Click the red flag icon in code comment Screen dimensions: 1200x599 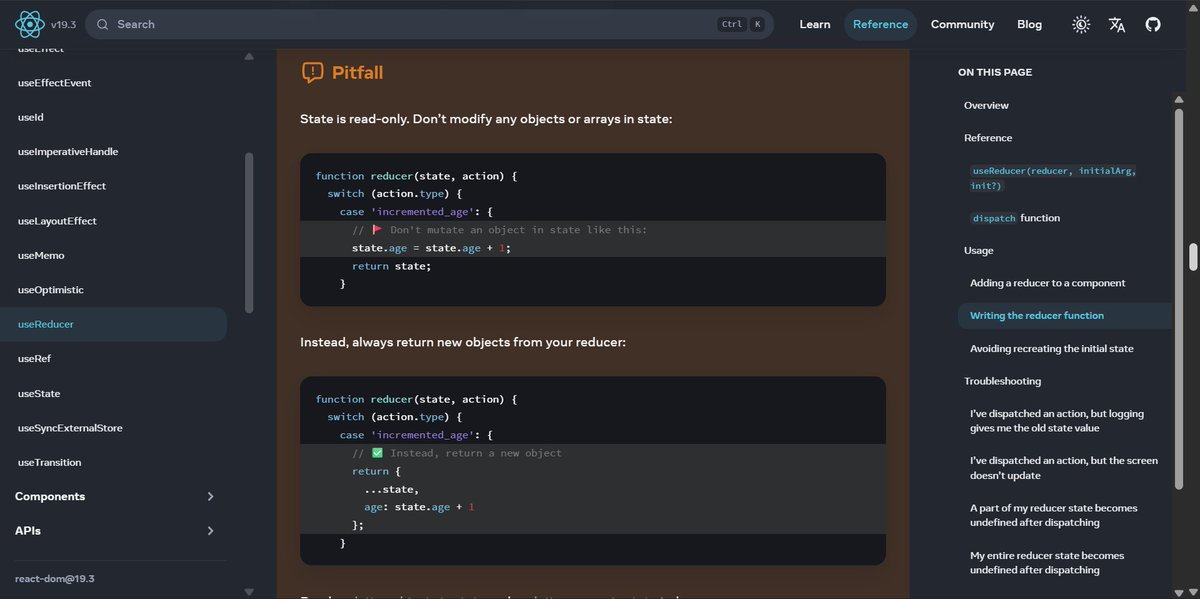[x=377, y=229]
